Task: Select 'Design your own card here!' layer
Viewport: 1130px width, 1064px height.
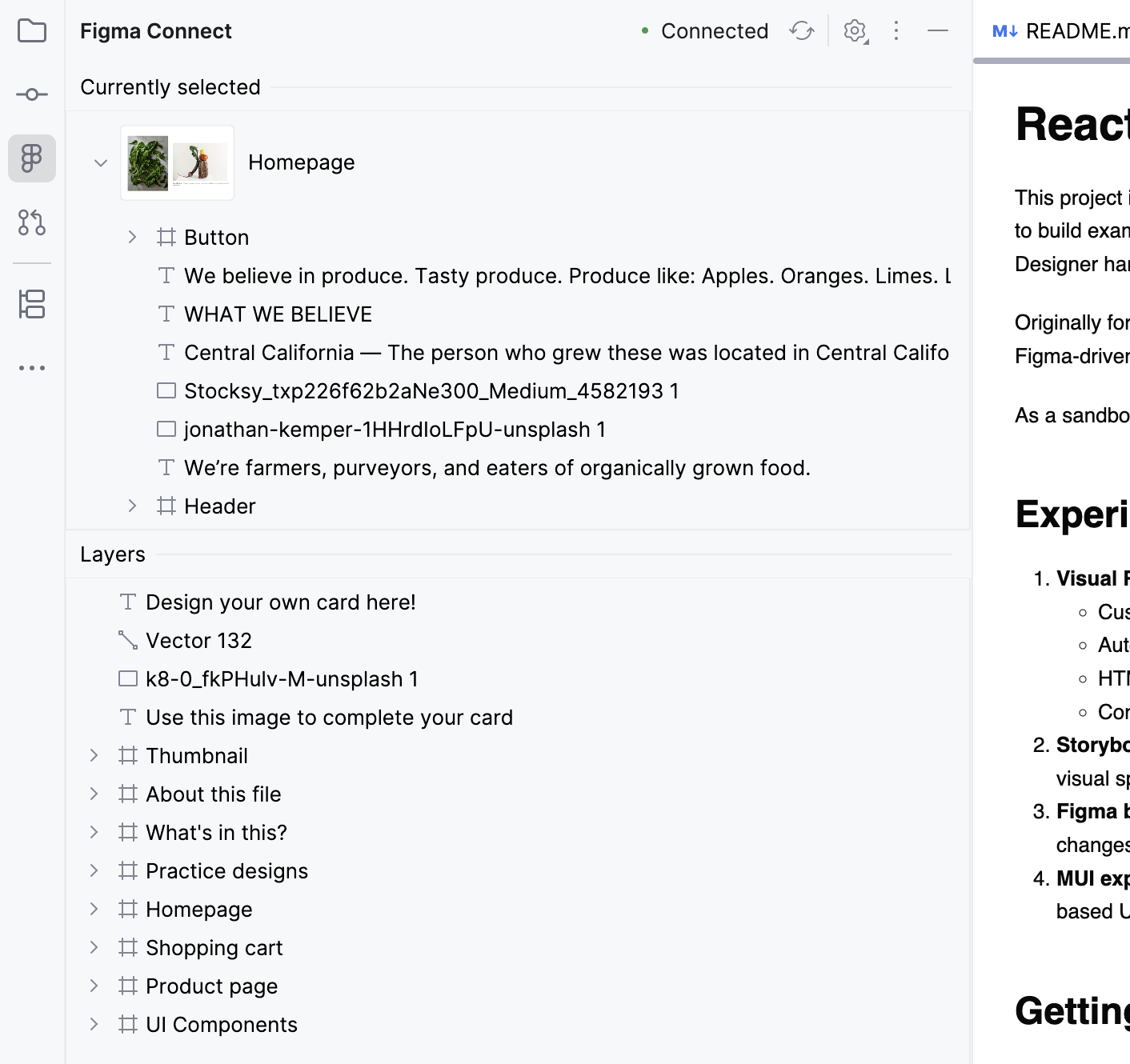Action: click(281, 602)
